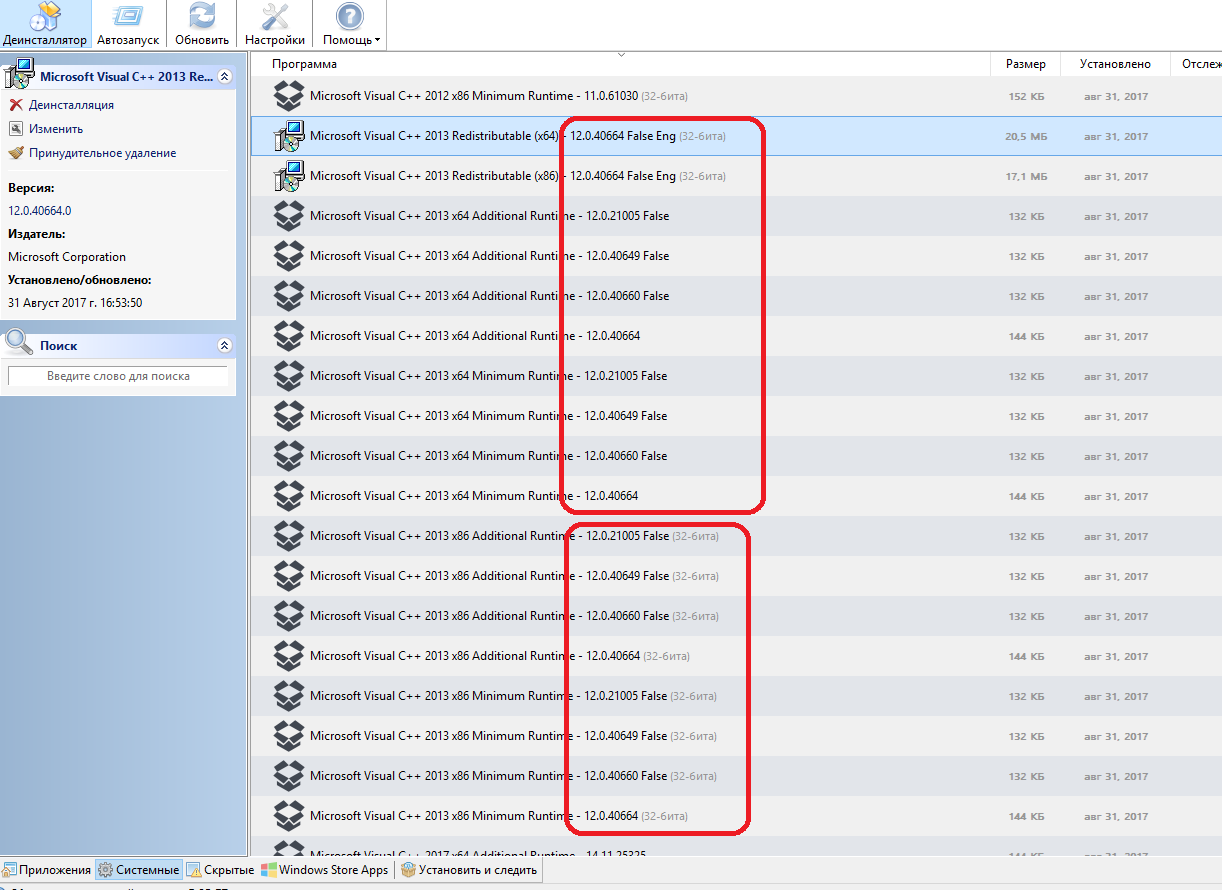The width and height of the screenshot is (1222, 890).
Task: Switch to the Приложения tab
Action: (46, 870)
